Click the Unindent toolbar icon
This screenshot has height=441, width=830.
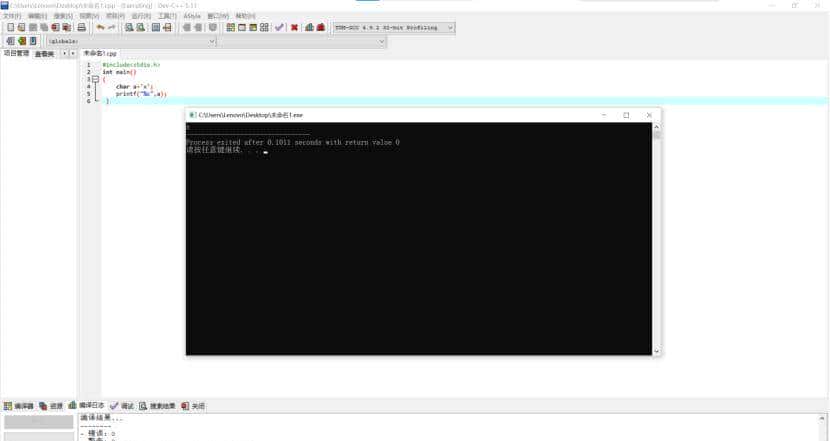[x=197, y=28]
